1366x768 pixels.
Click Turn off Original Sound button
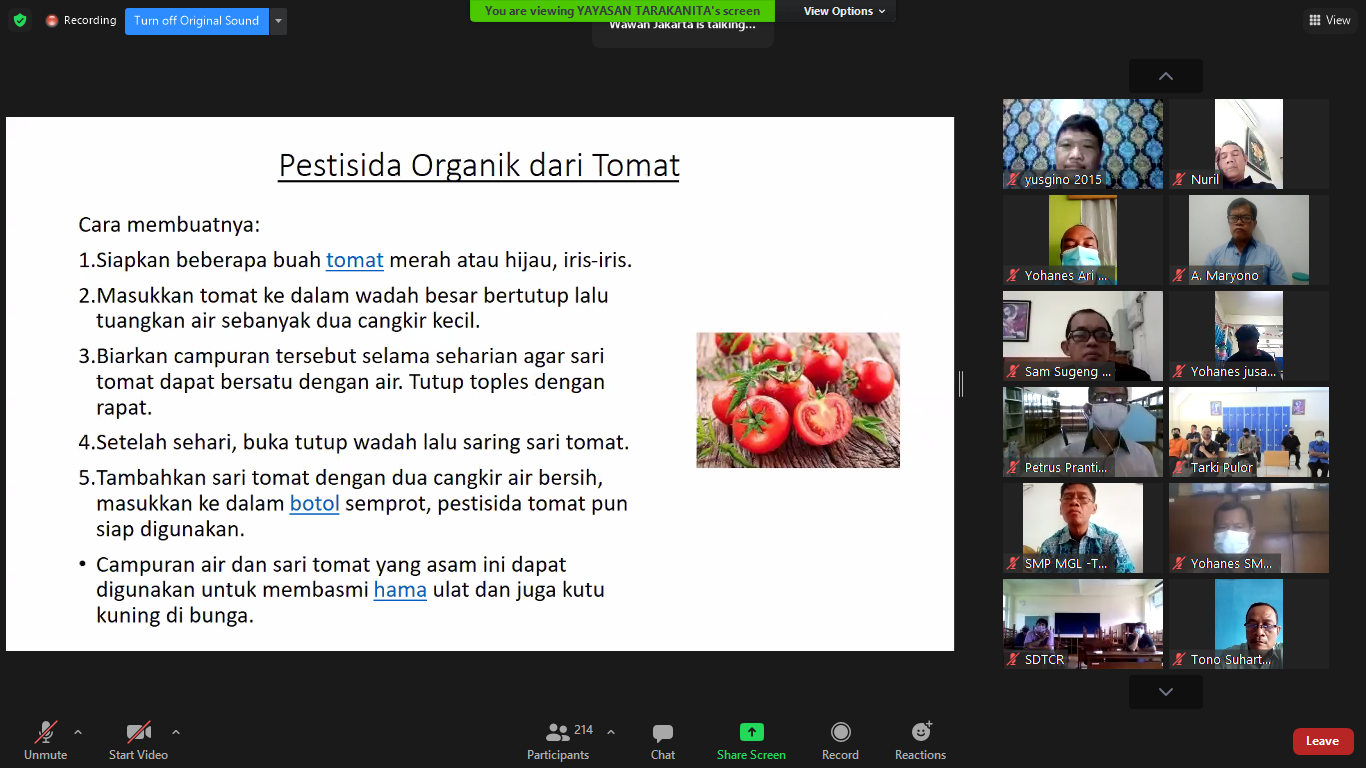click(196, 21)
